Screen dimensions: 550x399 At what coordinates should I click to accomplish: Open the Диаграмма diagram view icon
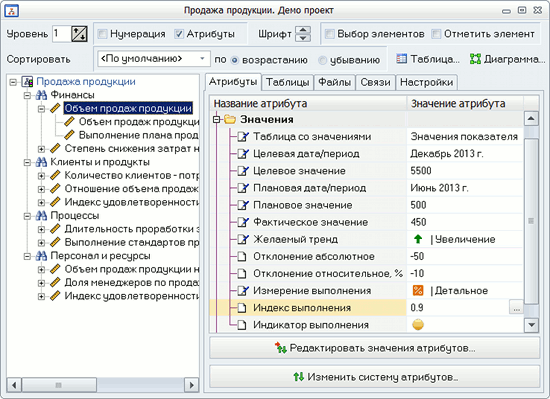475,59
